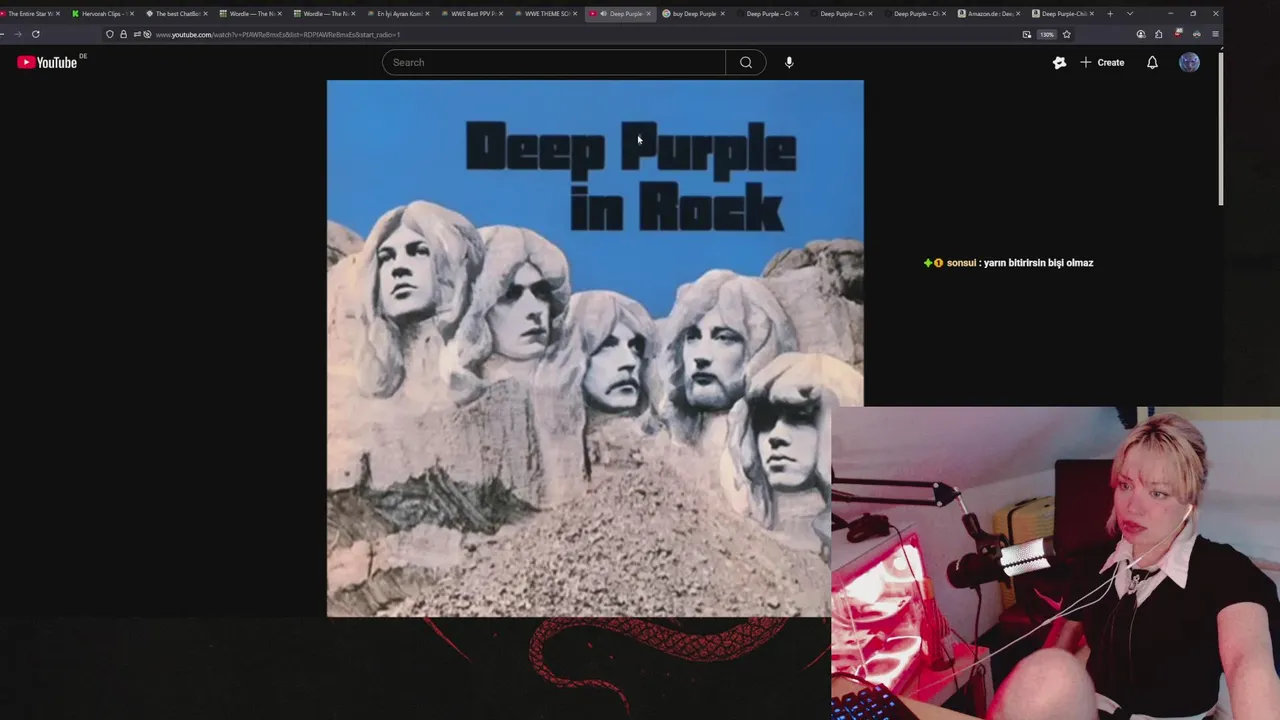Screen dimensions: 1280x720
Task: Switch to En İyi Ayran tab
Action: point(397,14)
